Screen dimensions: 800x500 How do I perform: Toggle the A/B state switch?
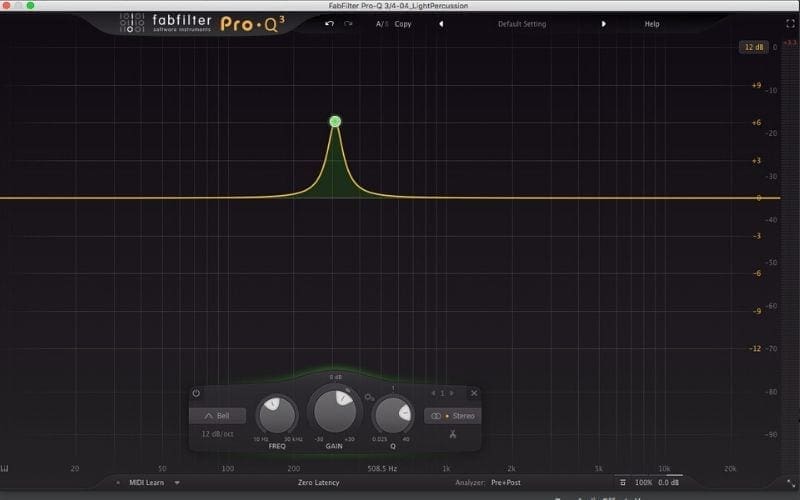click(x=382, y=24)
